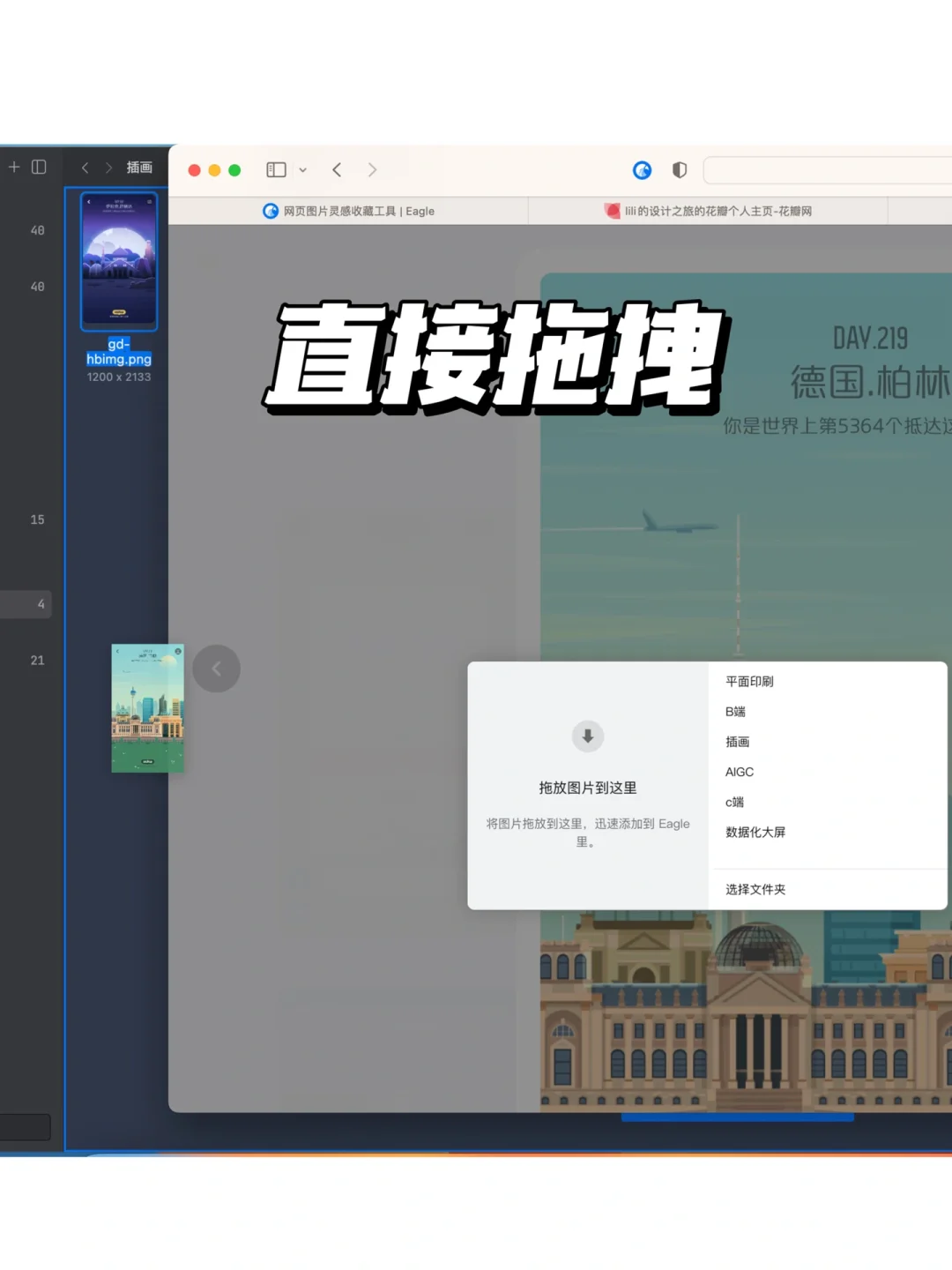This screenshot has width=952, height=1270.
Task: Click the back navigation arrow in Eagle
Action: tap(85, 168)
